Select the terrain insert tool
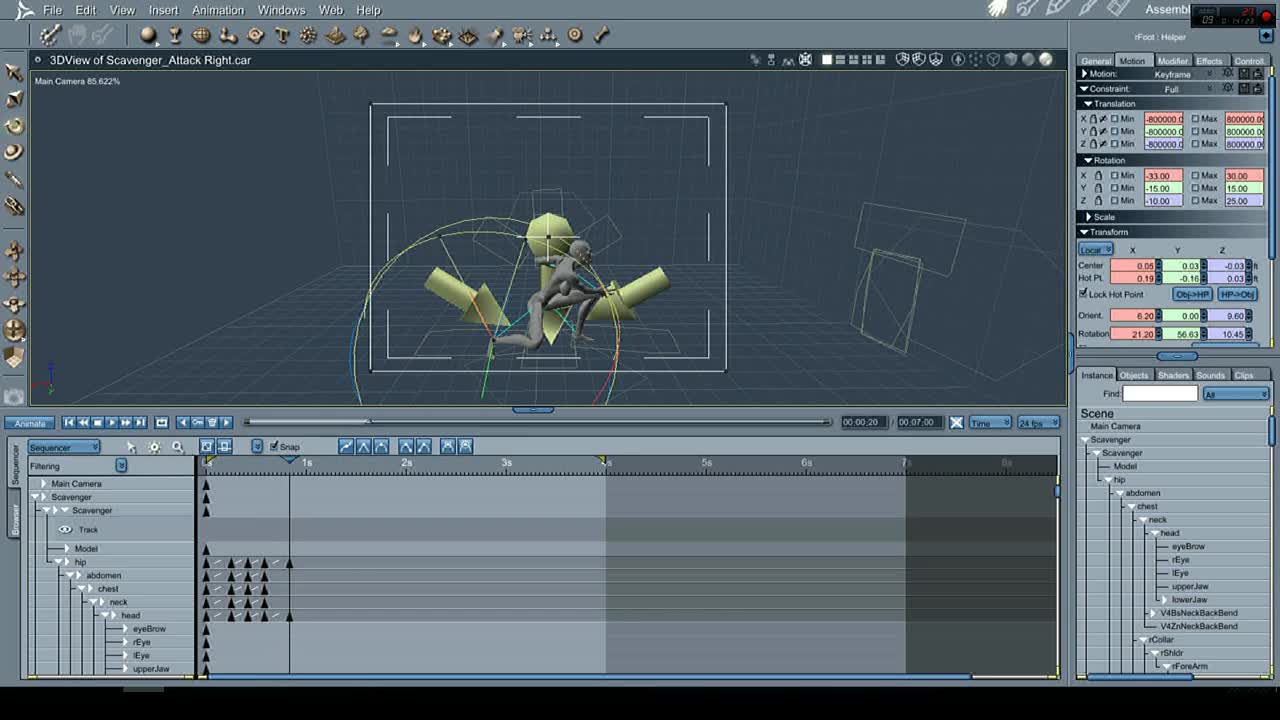Image resolution: width=1280 pixels, height=720 pixels. [x=335, y=35]
